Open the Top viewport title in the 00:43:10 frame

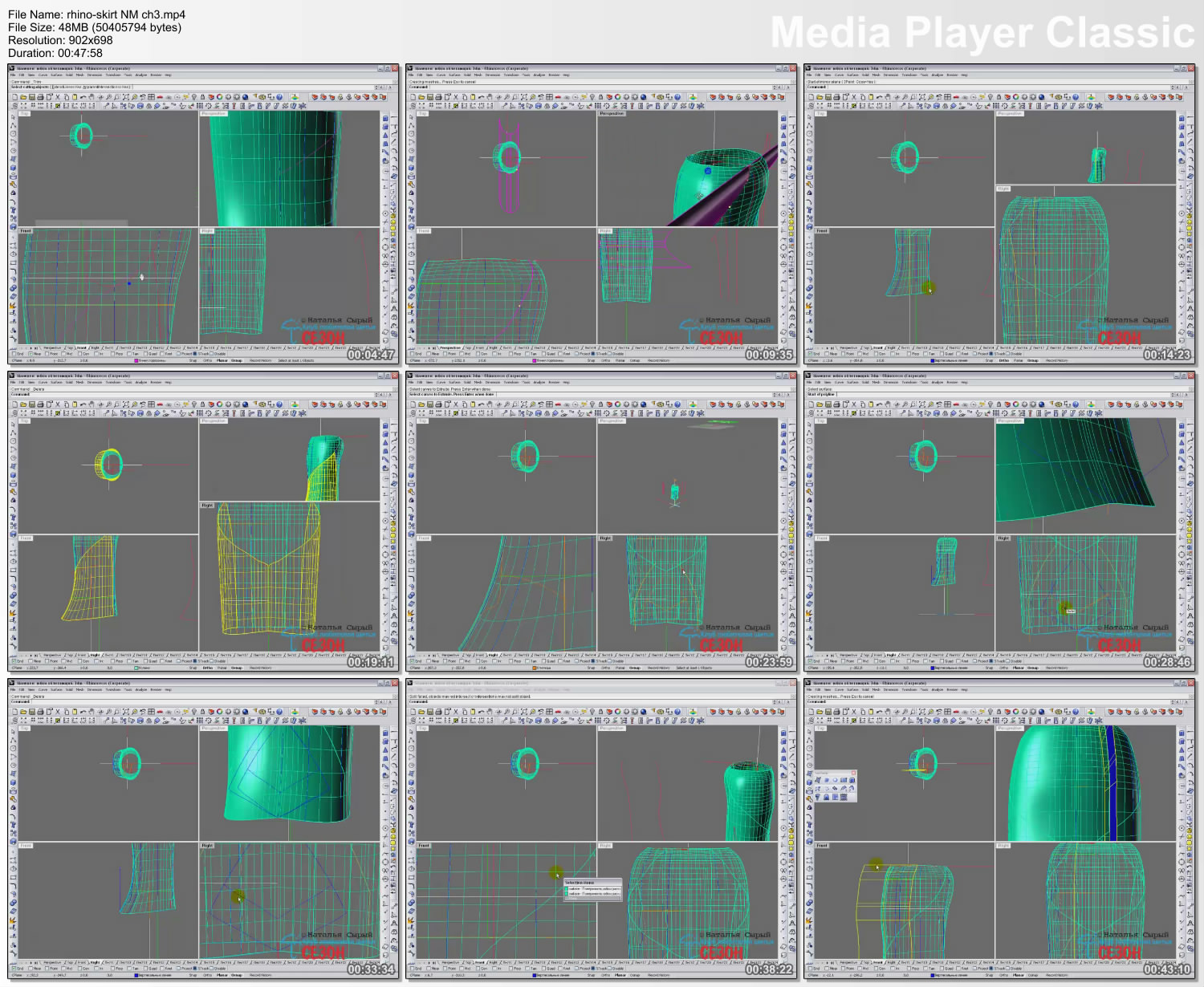(821, 729)
